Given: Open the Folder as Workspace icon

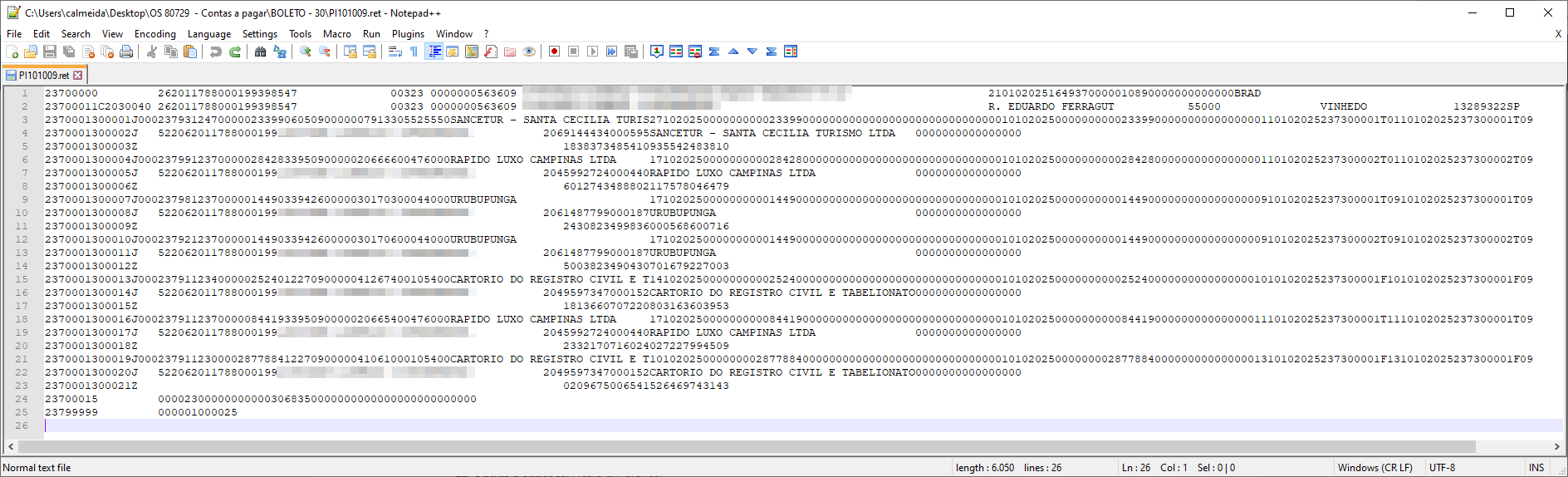Looking at the screenshot, I should (510, 52).
